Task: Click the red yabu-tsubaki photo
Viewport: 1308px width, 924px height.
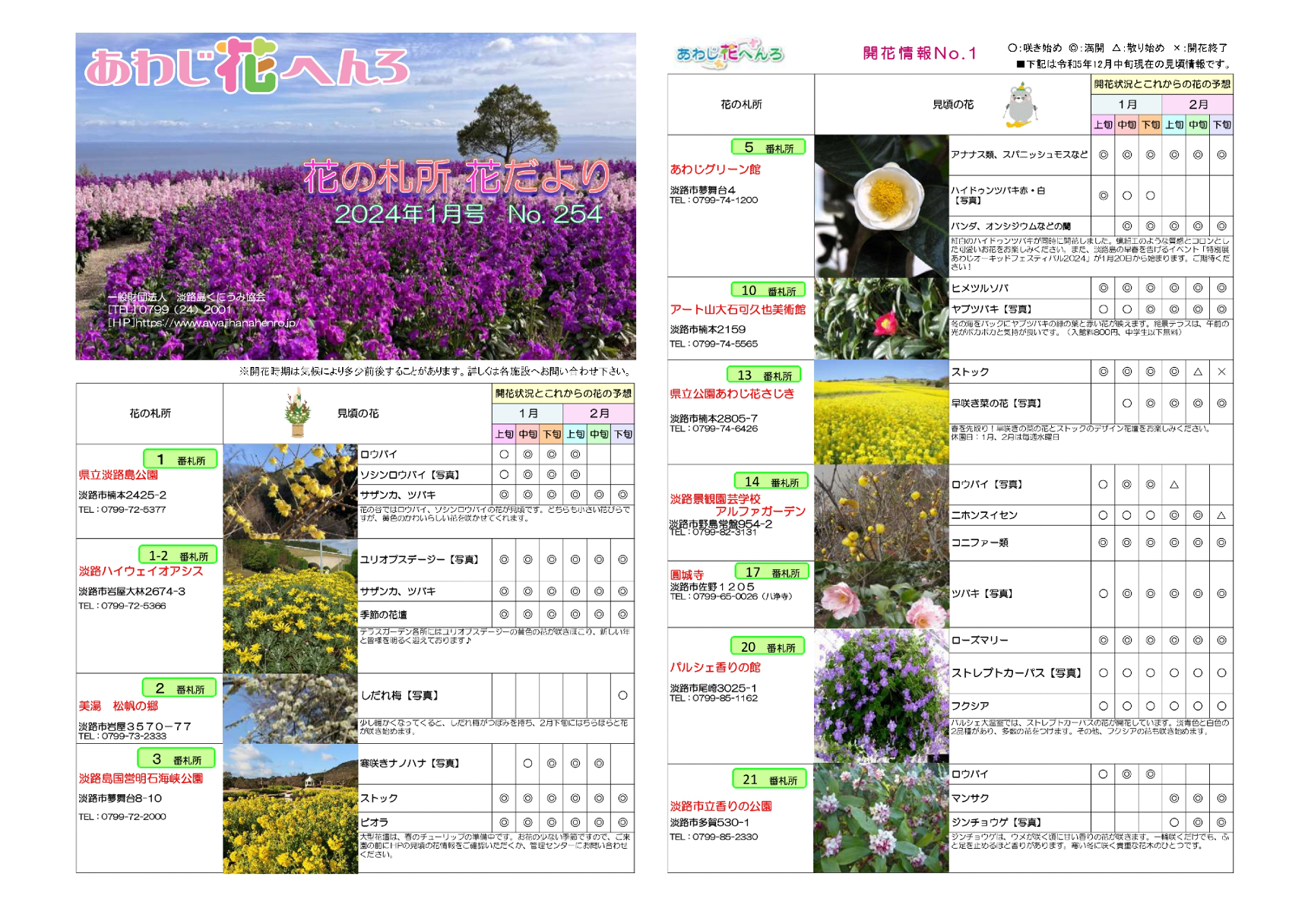Action: coord(882,318)
